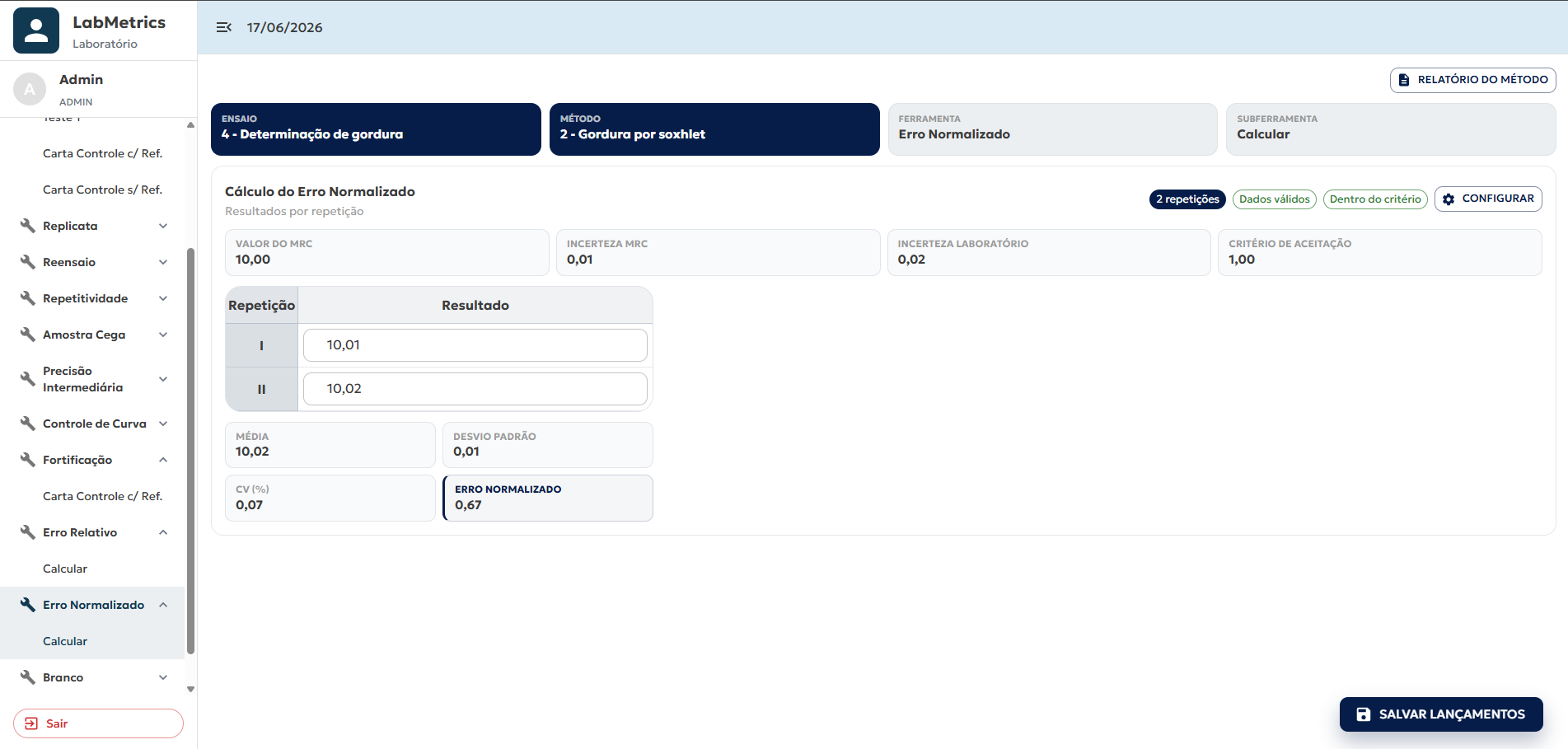Click the Ferramenta Erro Normalizado card

[x=1052, y=129]
